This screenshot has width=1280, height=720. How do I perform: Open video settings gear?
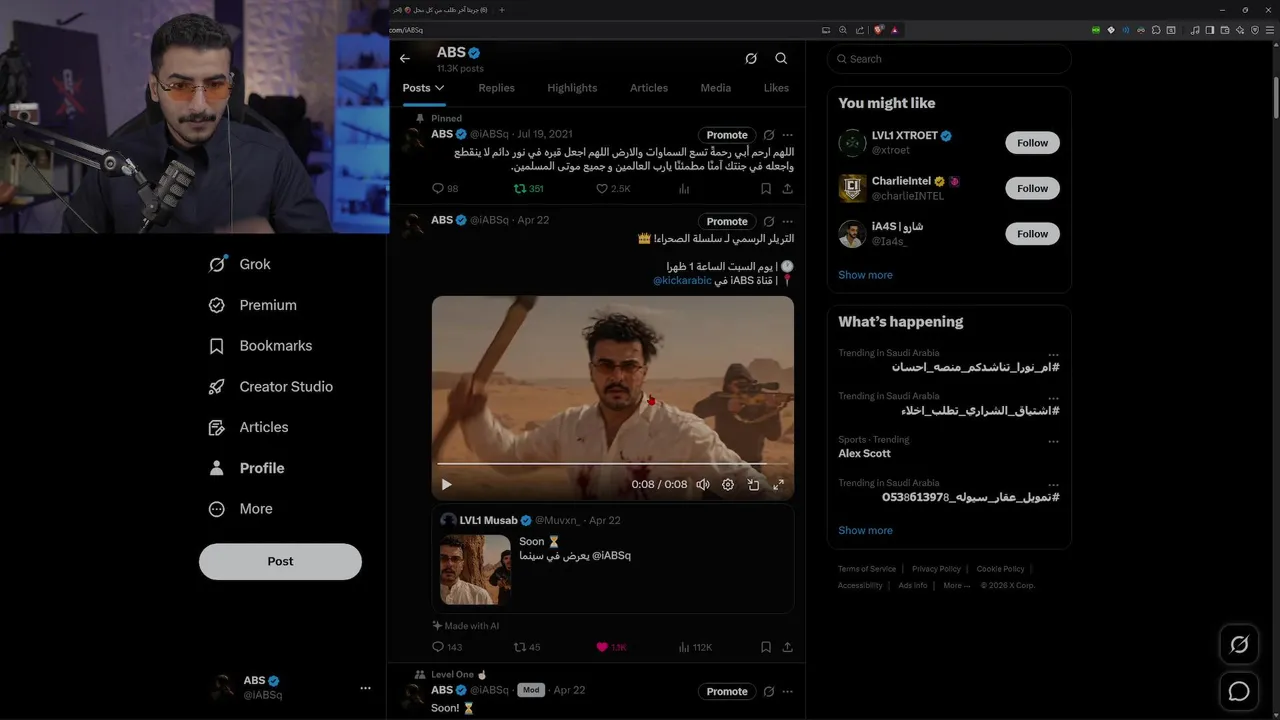(728, 484)
